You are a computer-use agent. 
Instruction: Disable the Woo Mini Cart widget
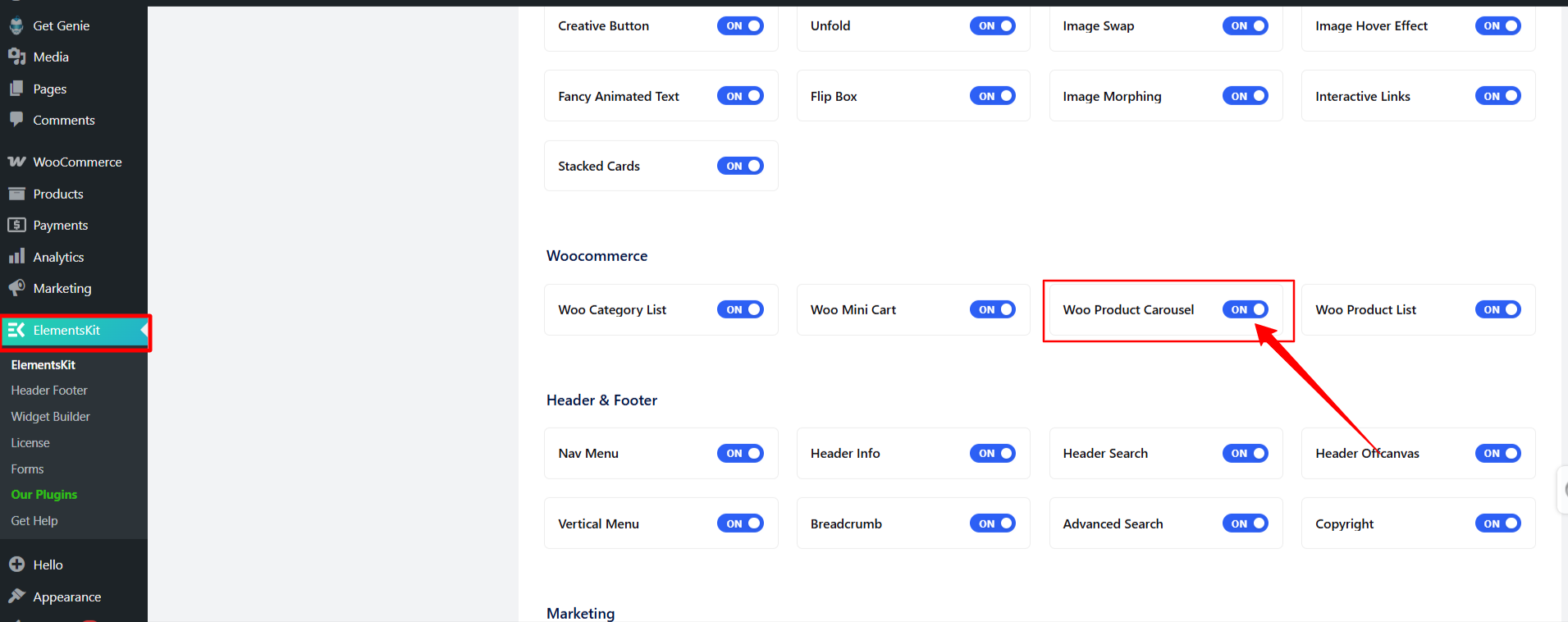coord(993,309)
